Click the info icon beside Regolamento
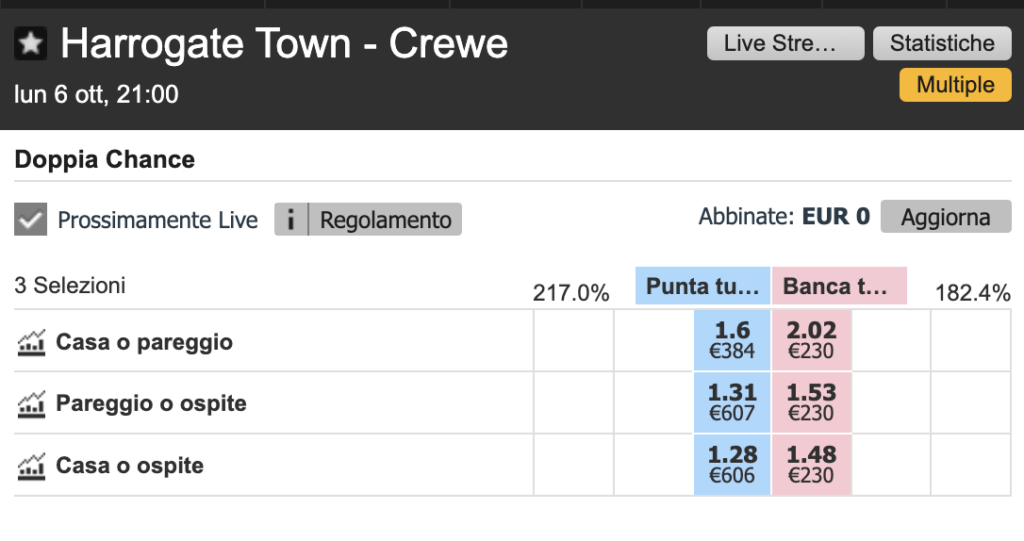This screenshot has width=1024, height=541. tap(291, 219)
